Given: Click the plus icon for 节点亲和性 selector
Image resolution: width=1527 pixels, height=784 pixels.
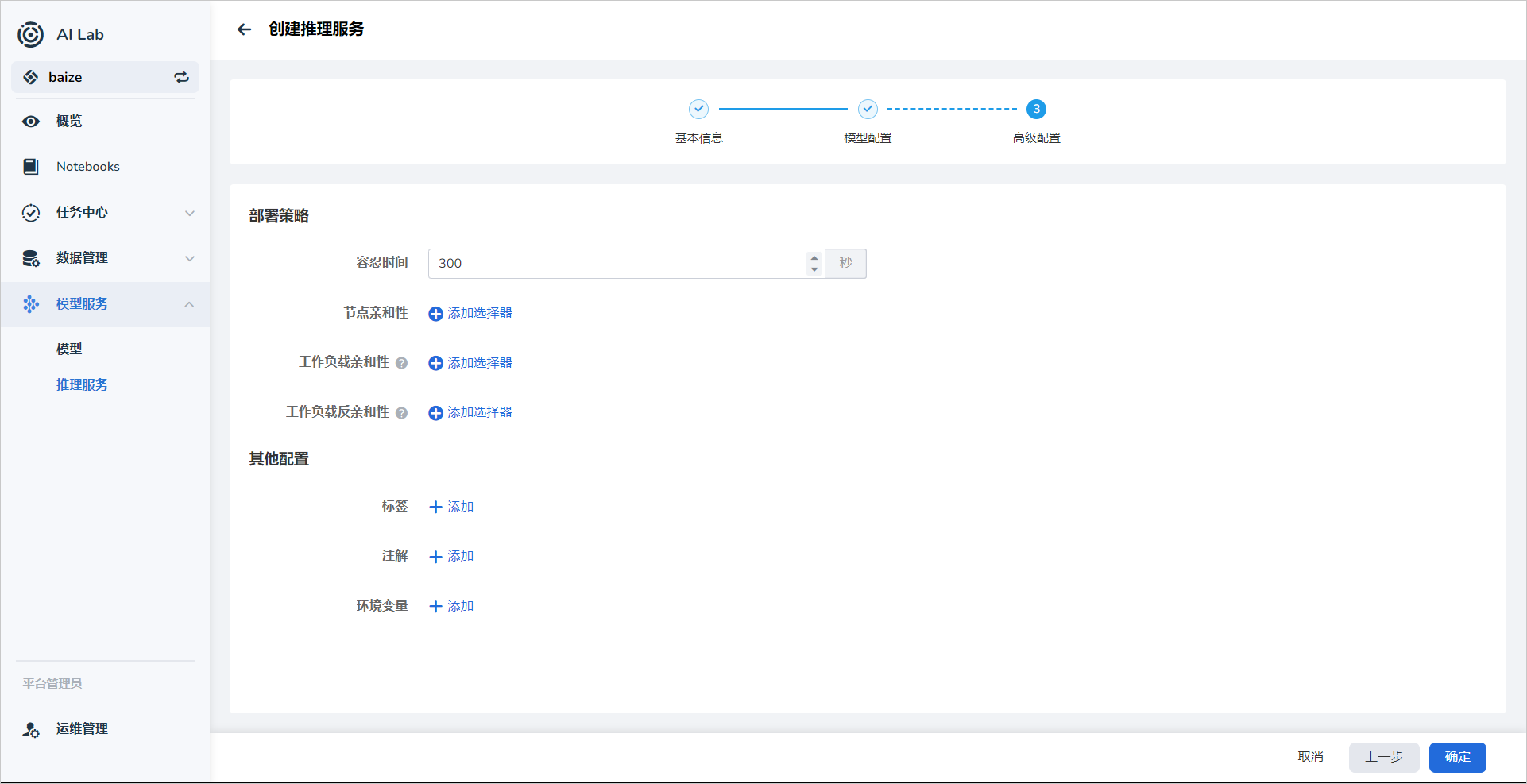Looking at the screenshot, I should coord(435,314).
